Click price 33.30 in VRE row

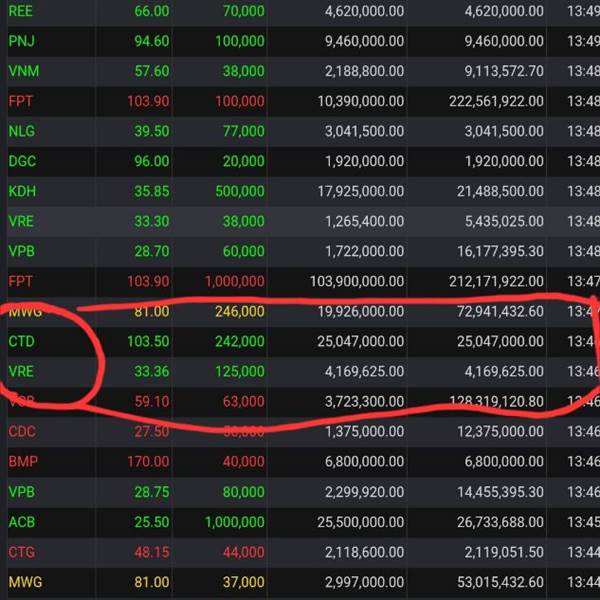click(x=152, y=221)
